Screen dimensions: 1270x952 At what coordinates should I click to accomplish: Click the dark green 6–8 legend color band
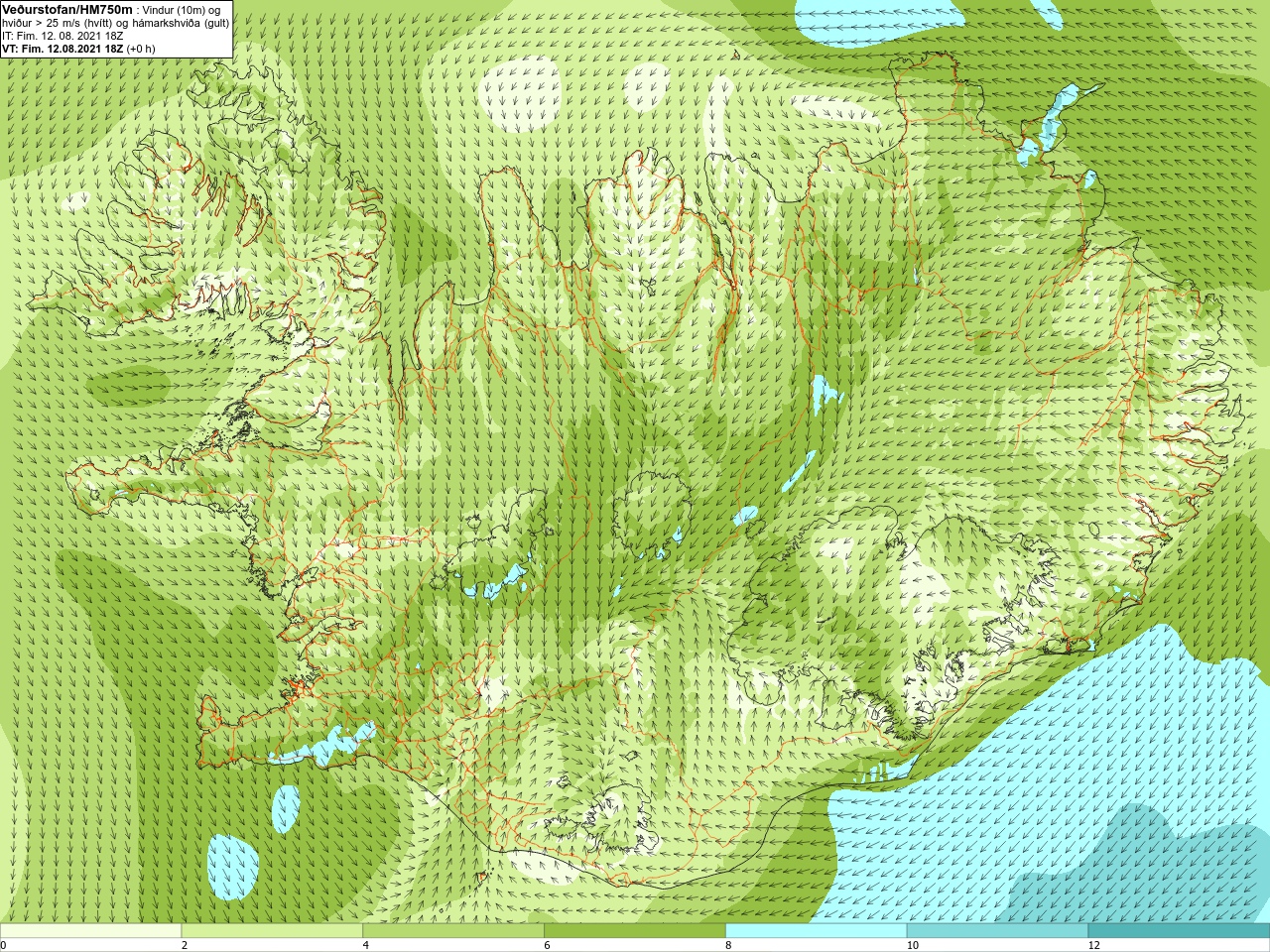[x=635, y=931]
